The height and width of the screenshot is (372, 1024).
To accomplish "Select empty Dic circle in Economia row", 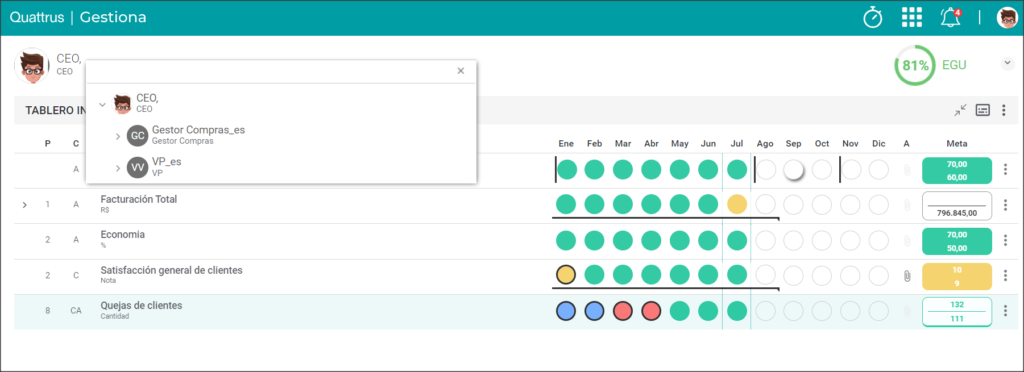I will click(x=879, y=240).
